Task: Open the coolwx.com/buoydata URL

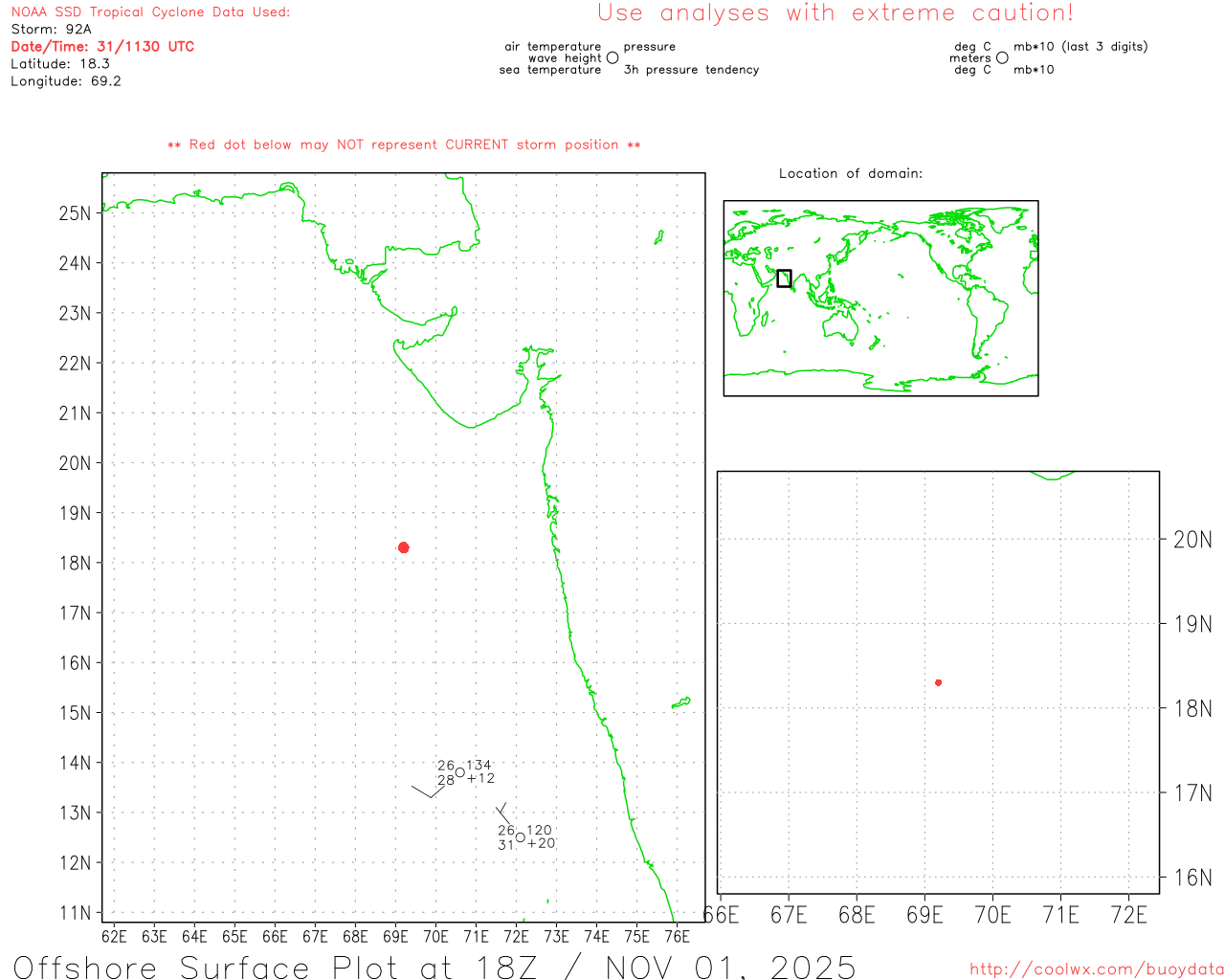Action: [1097, 969]
